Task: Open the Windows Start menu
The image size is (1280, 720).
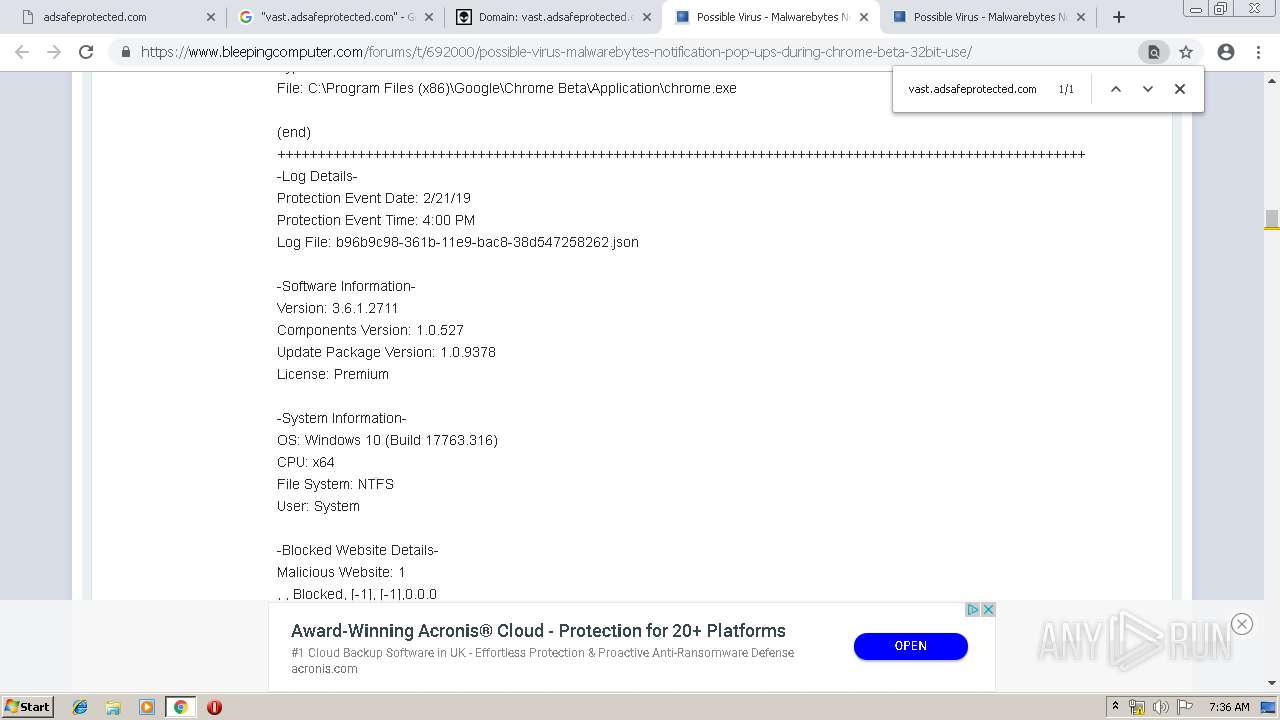Action: point(28,707)
